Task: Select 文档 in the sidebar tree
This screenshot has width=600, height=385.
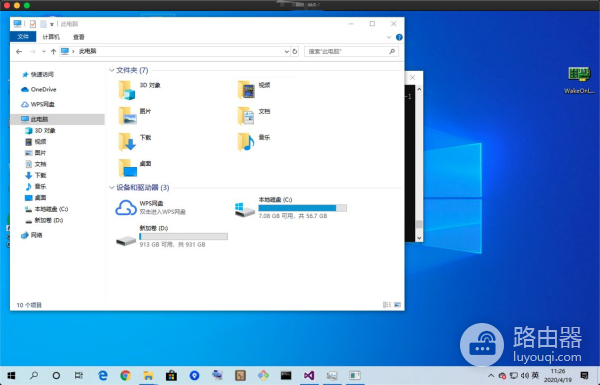Action: (x=36, y=164)
